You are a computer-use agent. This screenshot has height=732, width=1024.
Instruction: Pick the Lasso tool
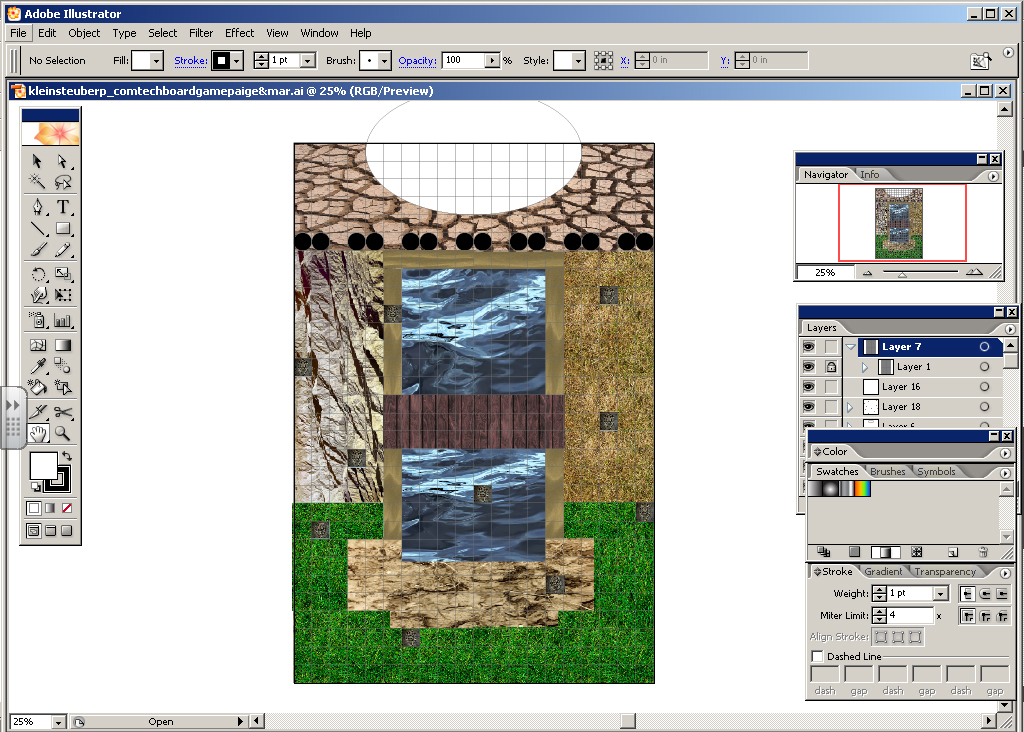(x=63, y=182)
